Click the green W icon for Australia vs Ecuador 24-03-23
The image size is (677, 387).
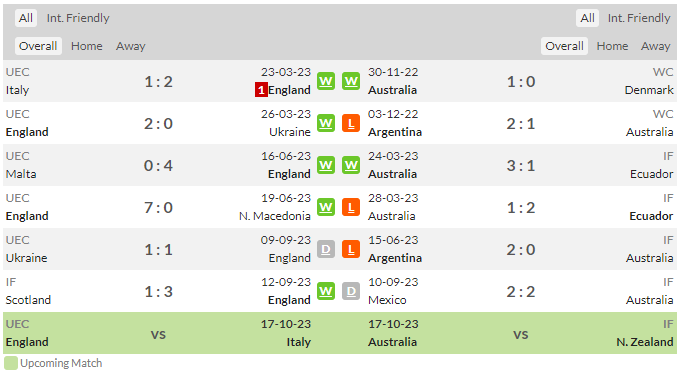[x=351, y=165]
